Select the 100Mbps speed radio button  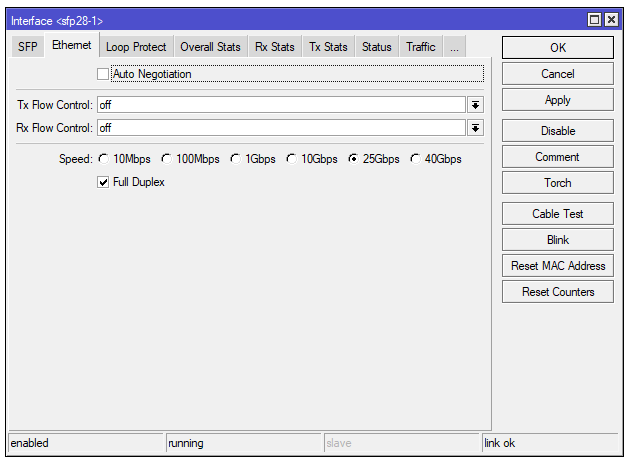pos(166,159)
